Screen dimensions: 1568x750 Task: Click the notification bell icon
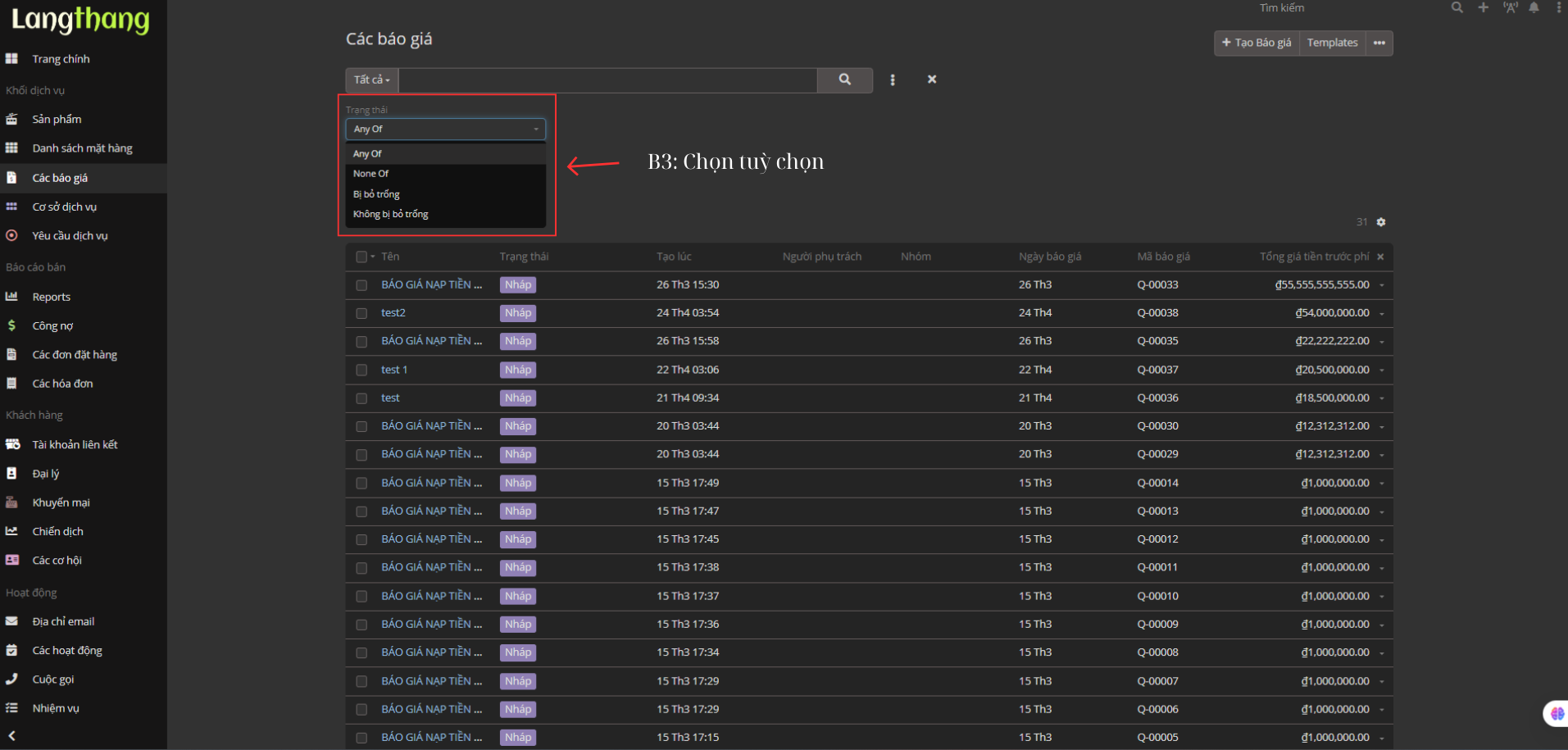(1534, 7)
